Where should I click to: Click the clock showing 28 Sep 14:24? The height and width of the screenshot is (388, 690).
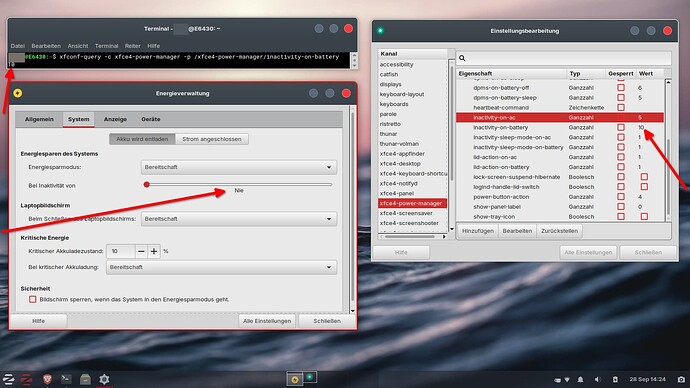click(647, 379)
